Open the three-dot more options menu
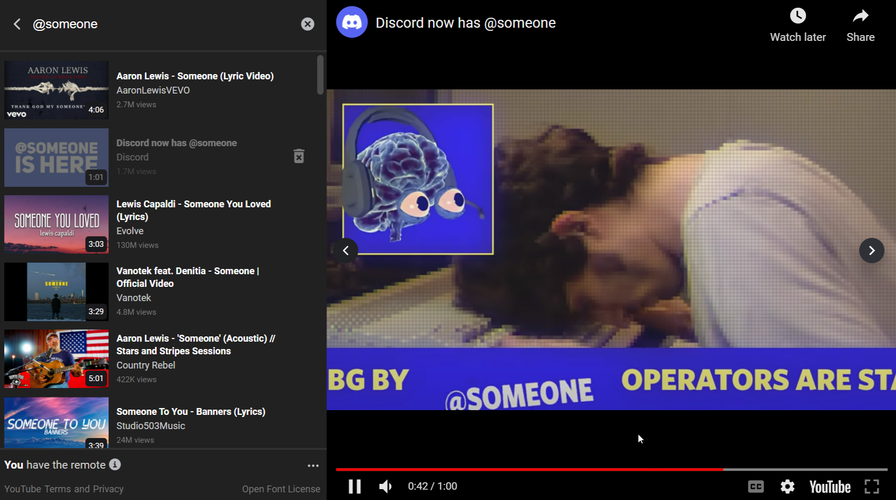Screen dimensions: 896x500 (x=313, y=466)
